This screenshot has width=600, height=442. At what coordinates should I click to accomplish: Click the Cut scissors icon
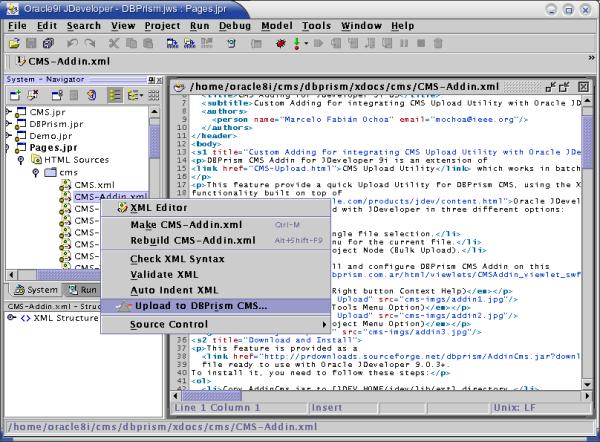tap(114, 43)
